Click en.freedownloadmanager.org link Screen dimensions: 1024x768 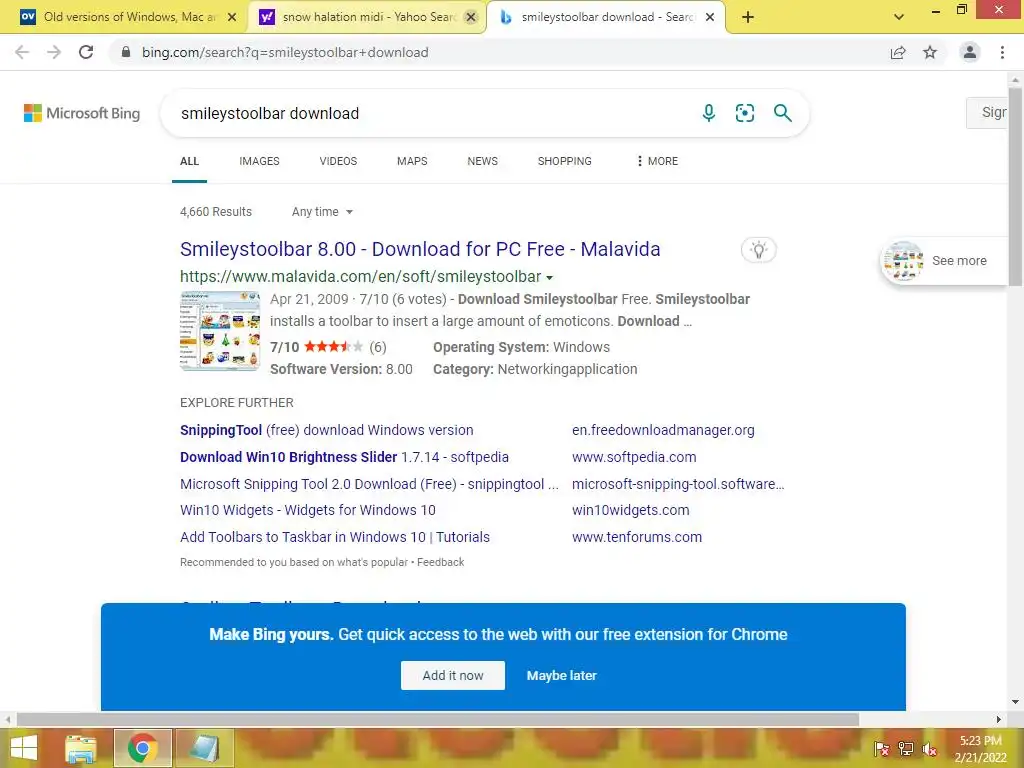663,430
